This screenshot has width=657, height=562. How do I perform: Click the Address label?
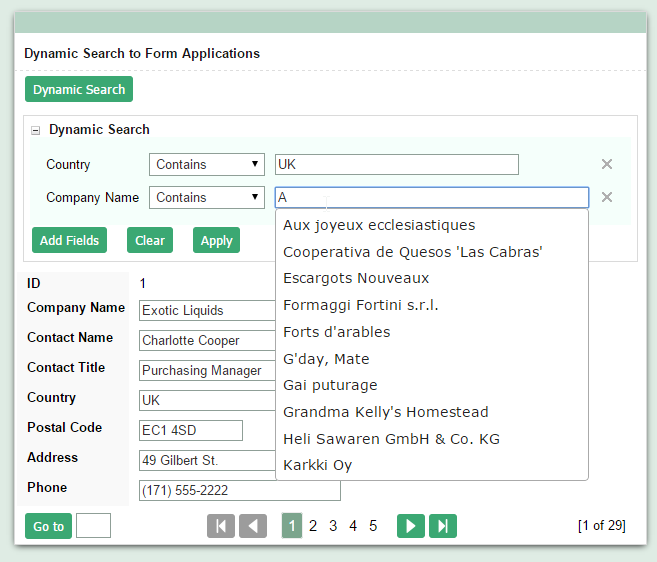(x=52, y=457)
